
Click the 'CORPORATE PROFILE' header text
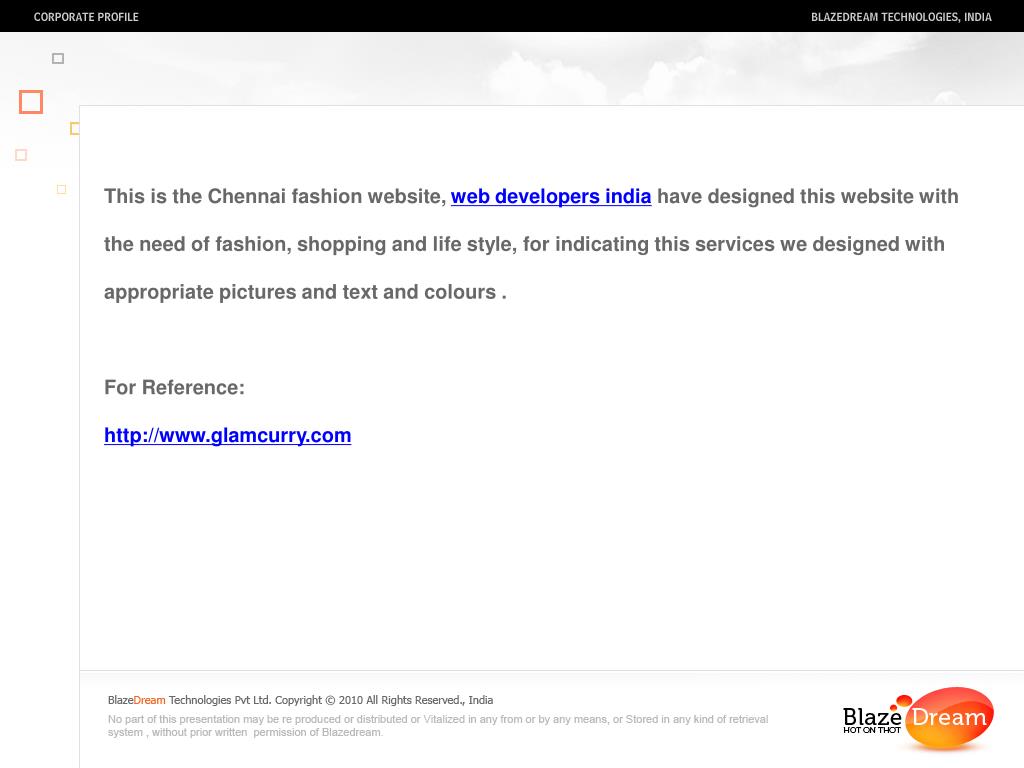[x=86, y=17]
